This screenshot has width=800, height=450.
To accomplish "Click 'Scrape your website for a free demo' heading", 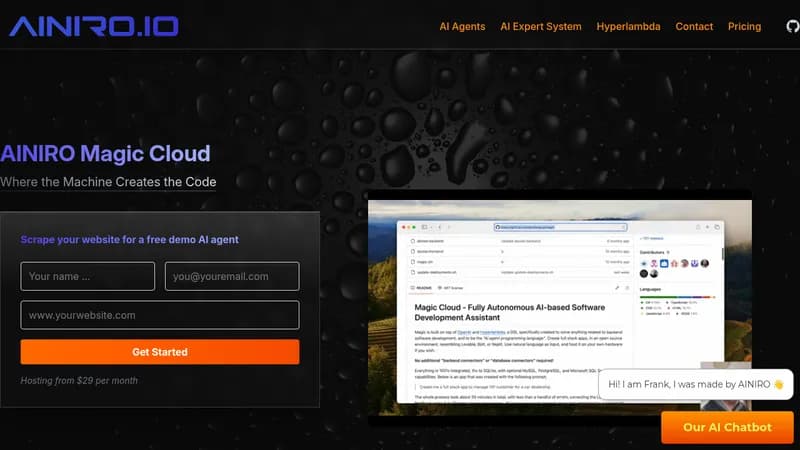I will [130, 239].
